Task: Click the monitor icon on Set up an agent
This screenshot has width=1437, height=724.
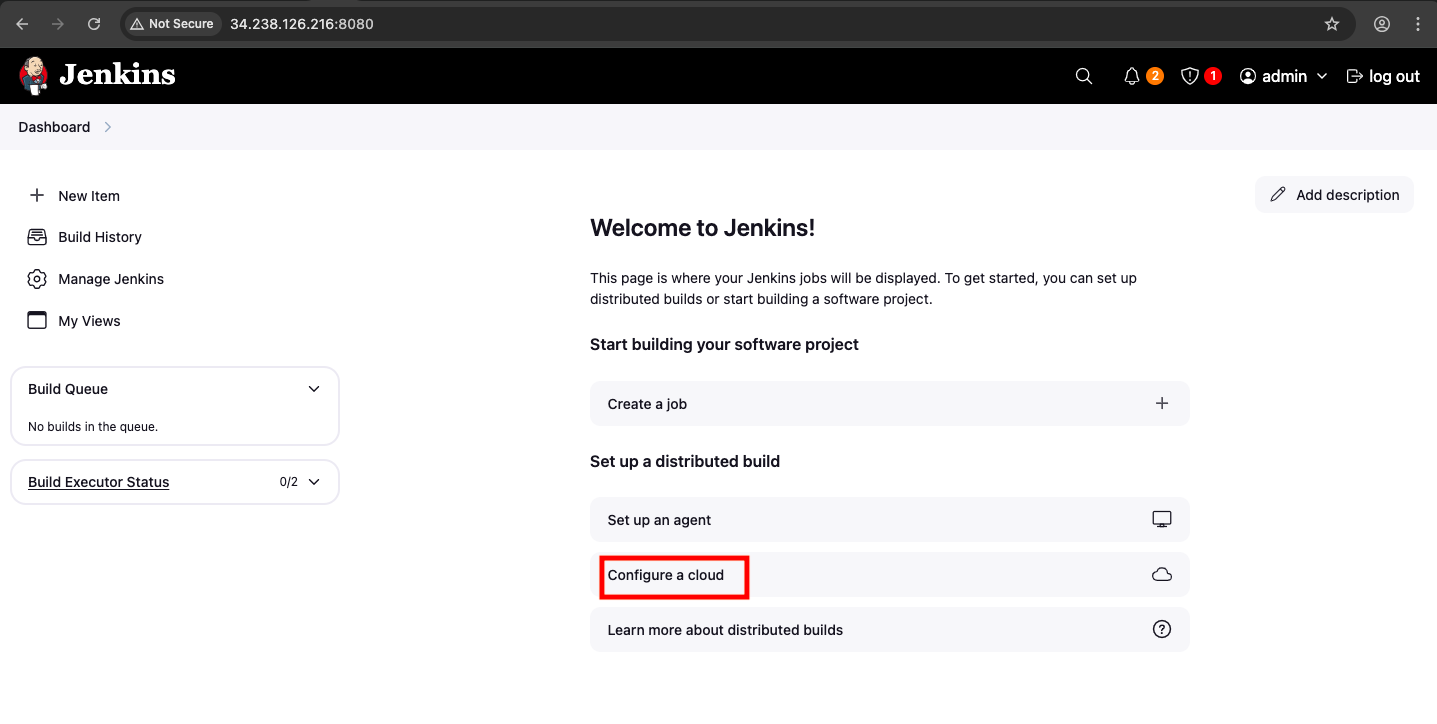Action: click(1162, 520)
